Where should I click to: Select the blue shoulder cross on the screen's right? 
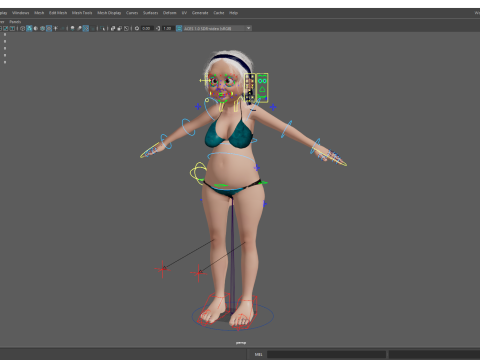273,107
